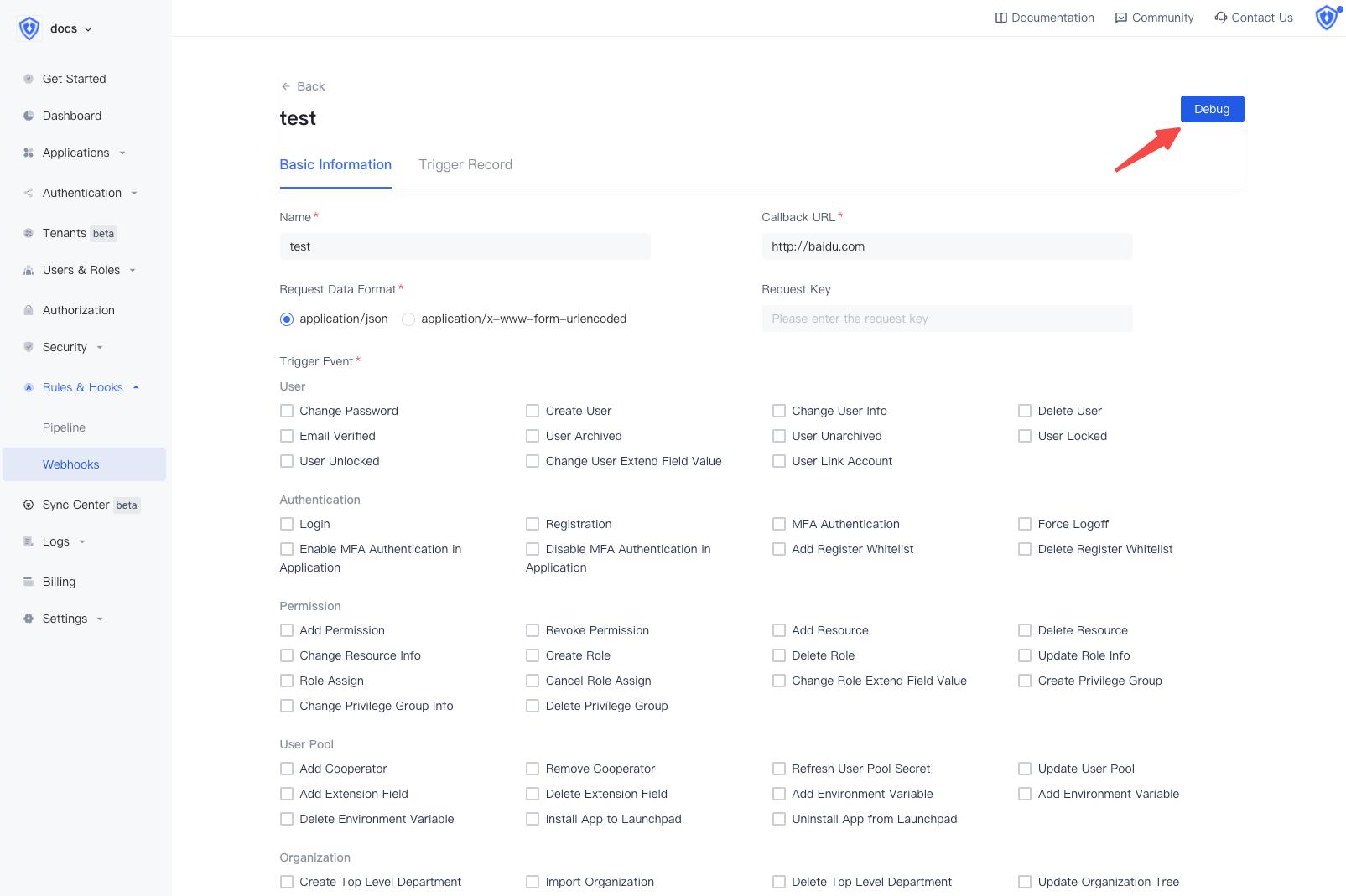1346x896 pixels.
Task: Click the Authorization lock icon
Action: pyautogui.click(x=29, y=310)
